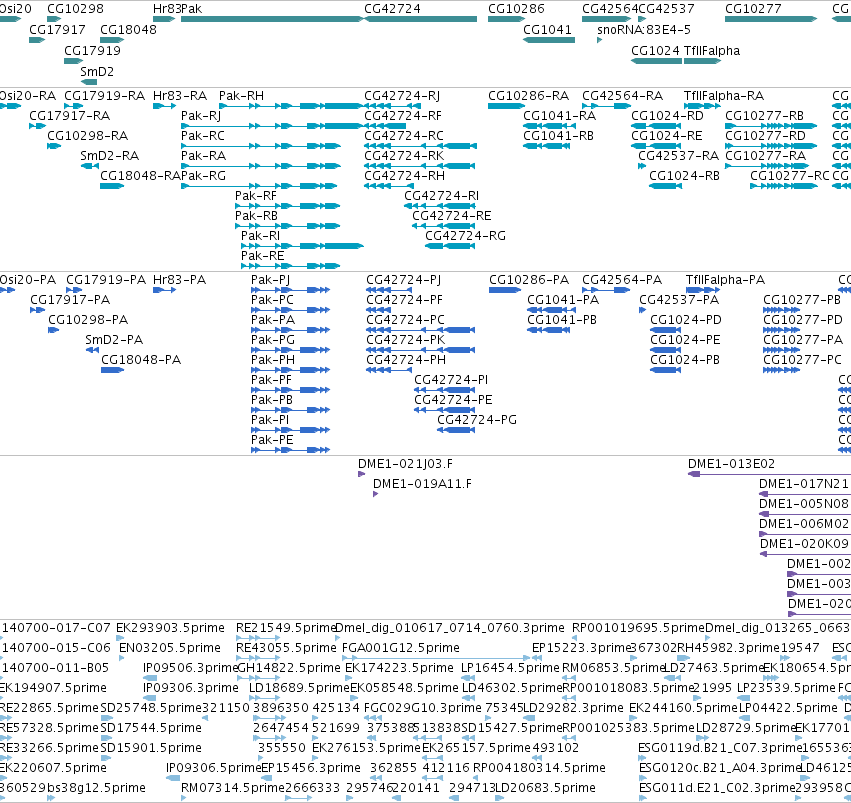The image size is (851, 803).
Task: Click the Hr83-RA transcript label
Action: 180,96
